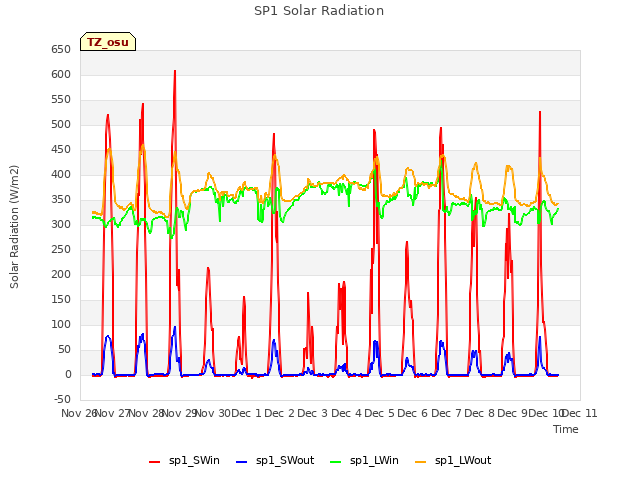Click the Nov 30 x-axis date label
The height and width of the screenshot is (480, 640).
[213, 413]
